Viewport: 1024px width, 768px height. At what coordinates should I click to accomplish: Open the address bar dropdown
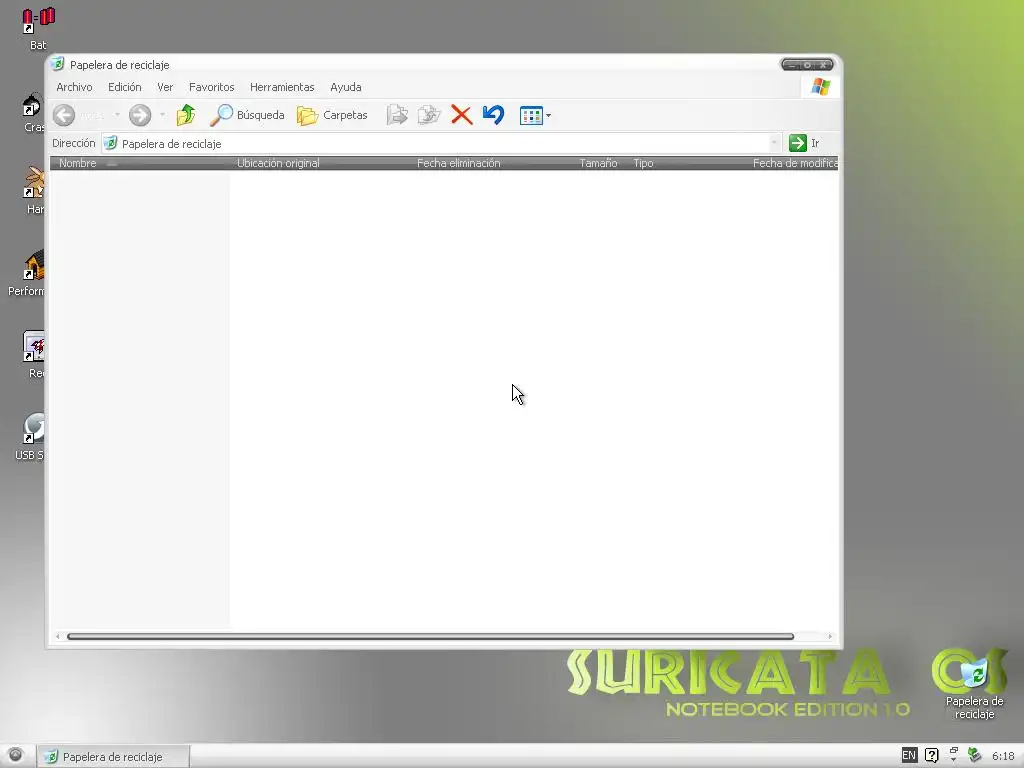point(774,142)
